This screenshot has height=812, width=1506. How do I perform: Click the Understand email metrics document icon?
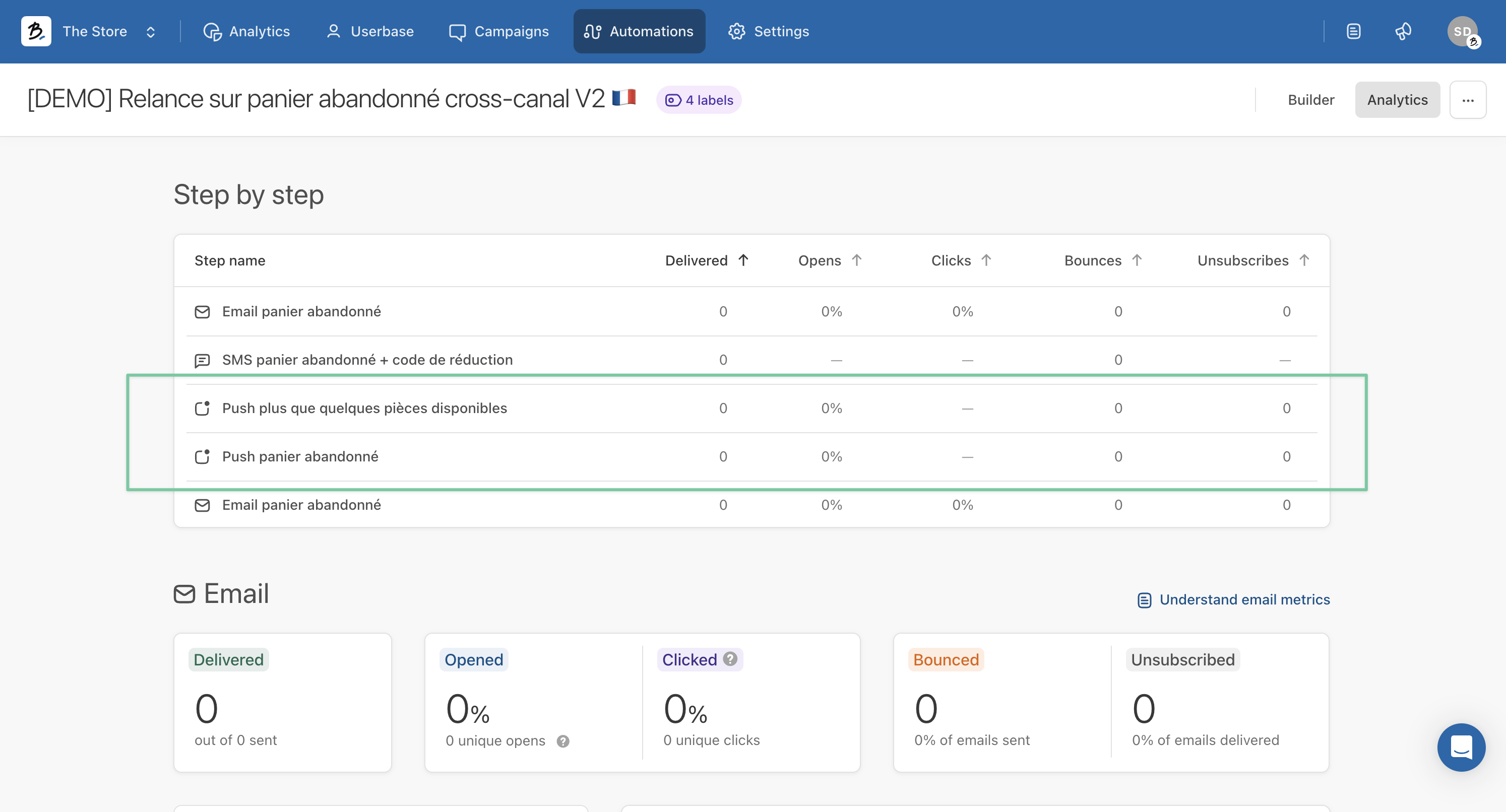[x=1144, y=600]
